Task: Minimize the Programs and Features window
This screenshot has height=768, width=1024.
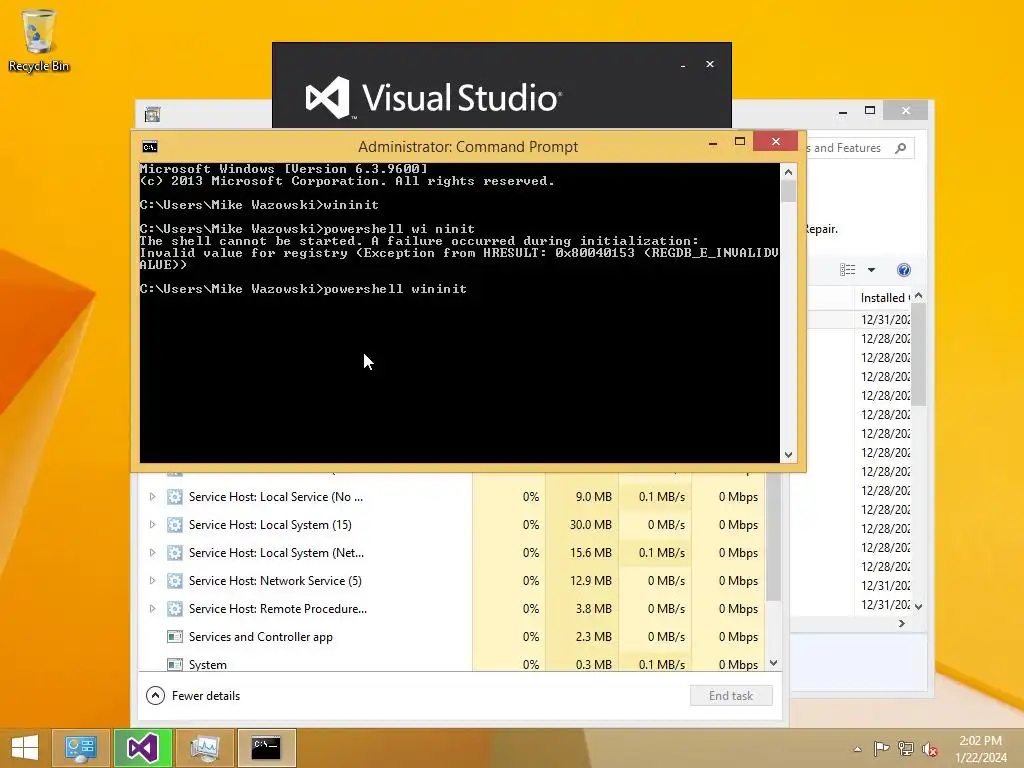Action: pos(843,112)
